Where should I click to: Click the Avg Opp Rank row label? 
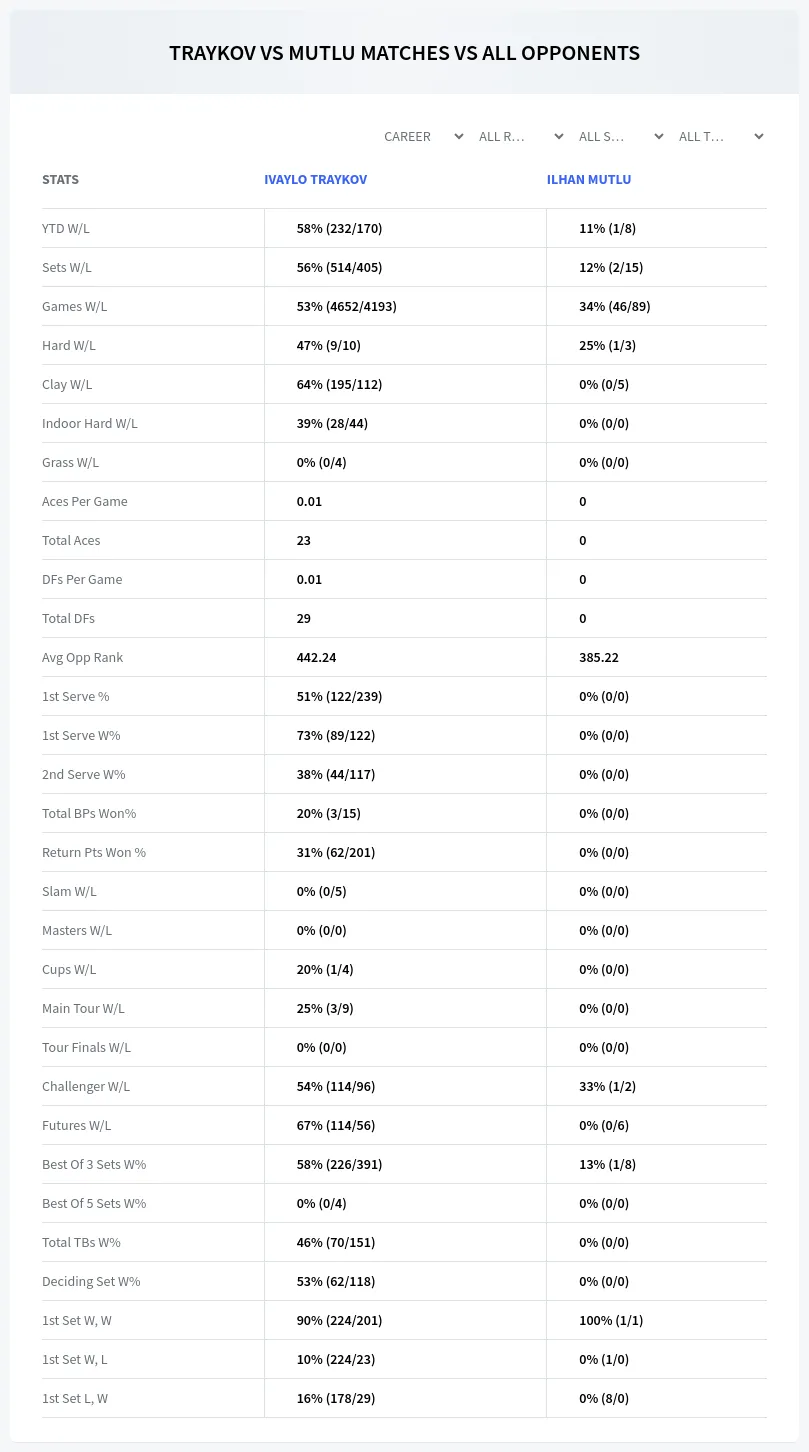(x=83, y=657)
